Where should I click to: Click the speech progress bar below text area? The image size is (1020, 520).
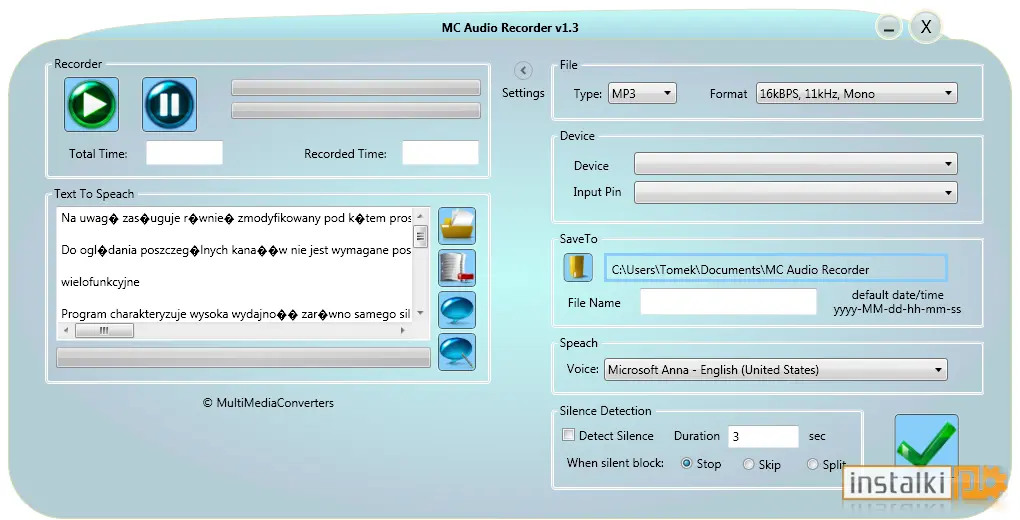(243, 357)
